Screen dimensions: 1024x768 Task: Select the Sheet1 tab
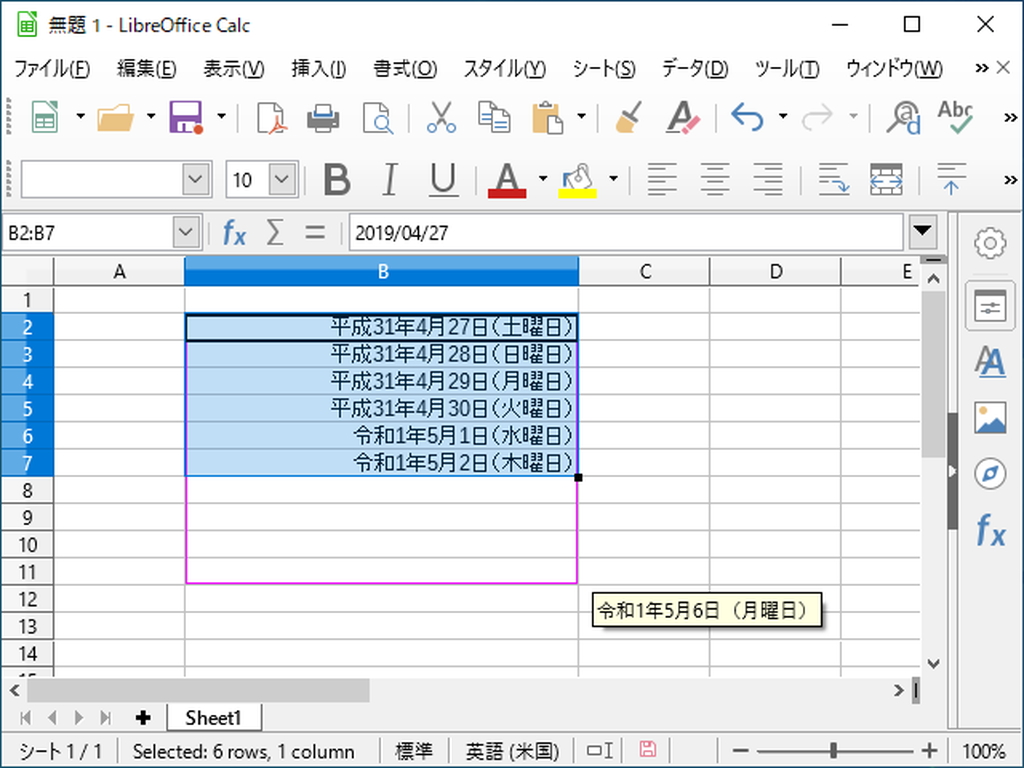213,717
